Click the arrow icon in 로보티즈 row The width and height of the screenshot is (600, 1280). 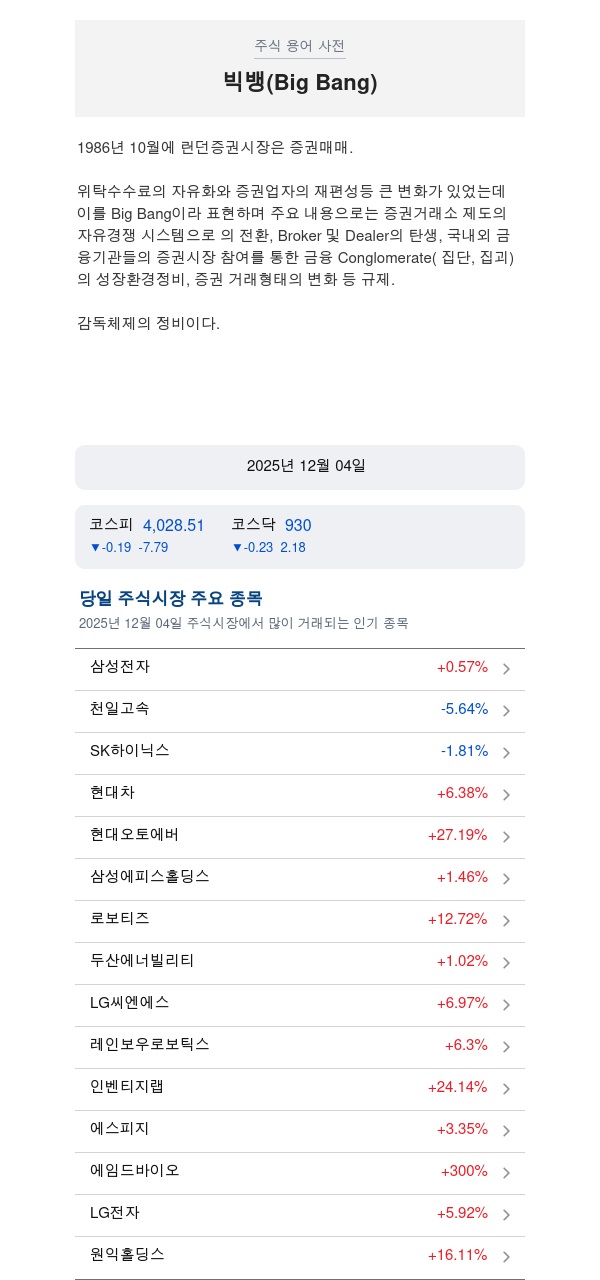[506, 921]
